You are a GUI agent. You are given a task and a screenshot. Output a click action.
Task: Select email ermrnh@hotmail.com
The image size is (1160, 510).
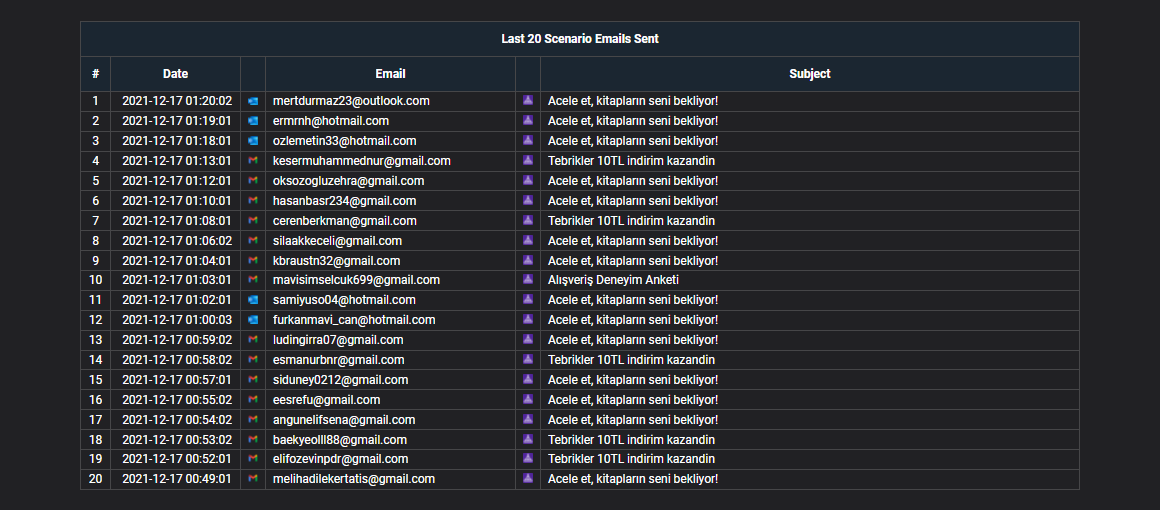click(x=331, y=121)
